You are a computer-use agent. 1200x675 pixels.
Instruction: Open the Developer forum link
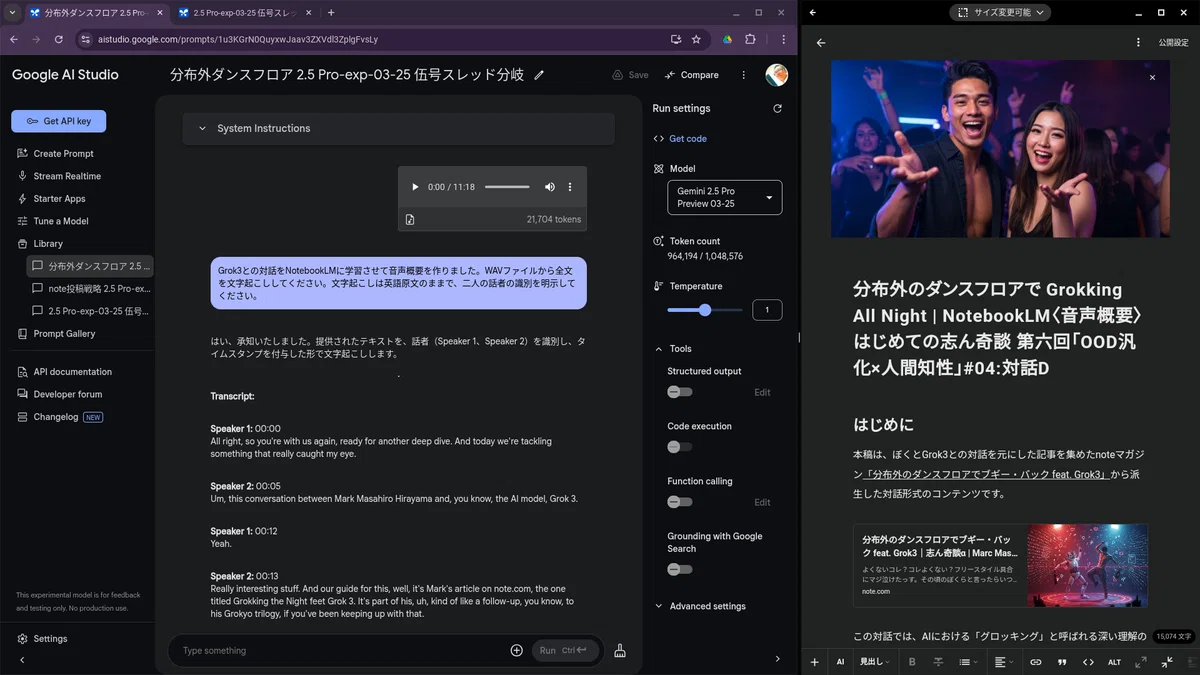click(67, 394)
